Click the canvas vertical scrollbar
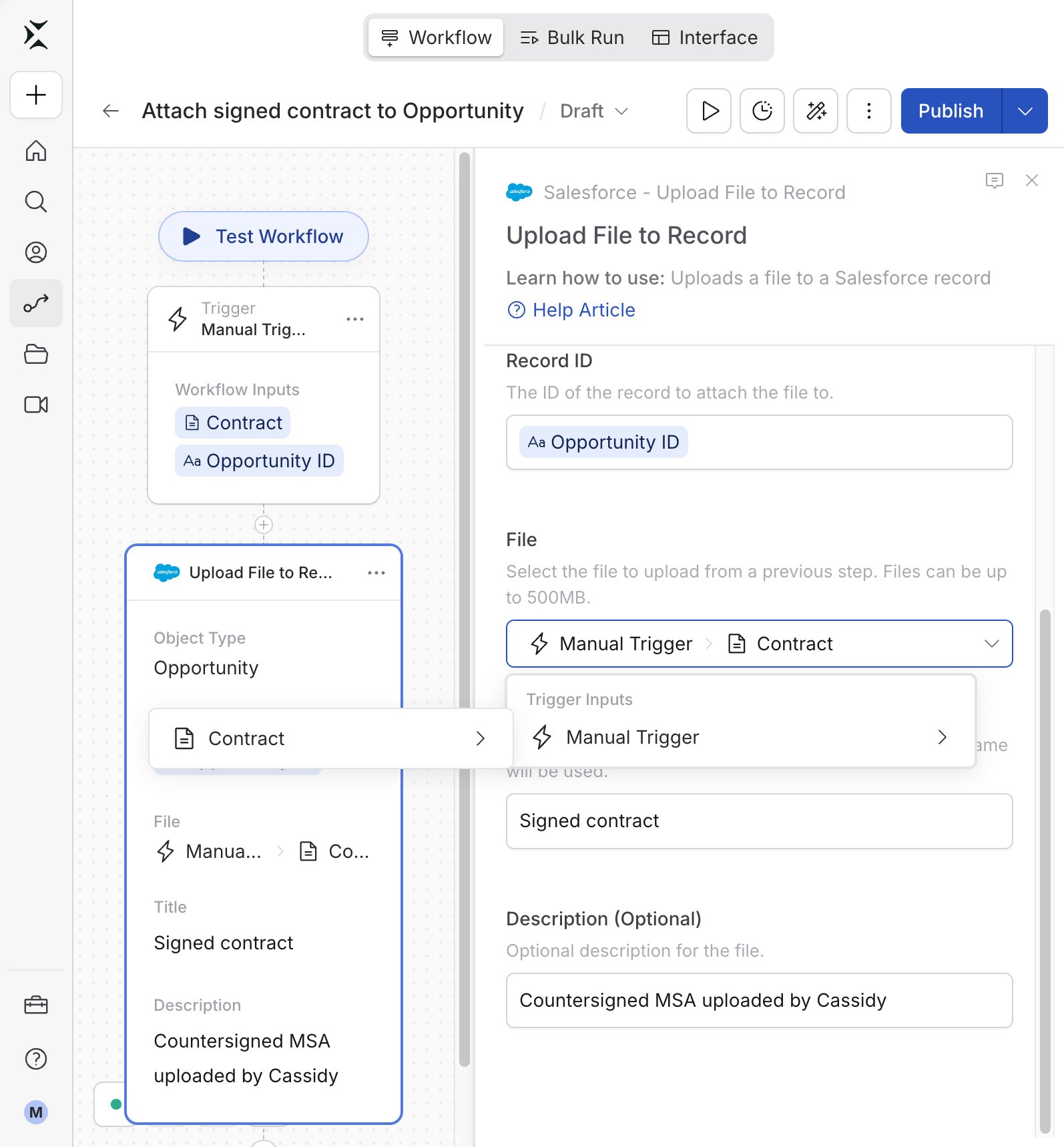Viewport: 1064px width, 1147px height. (x=465, y=609)
